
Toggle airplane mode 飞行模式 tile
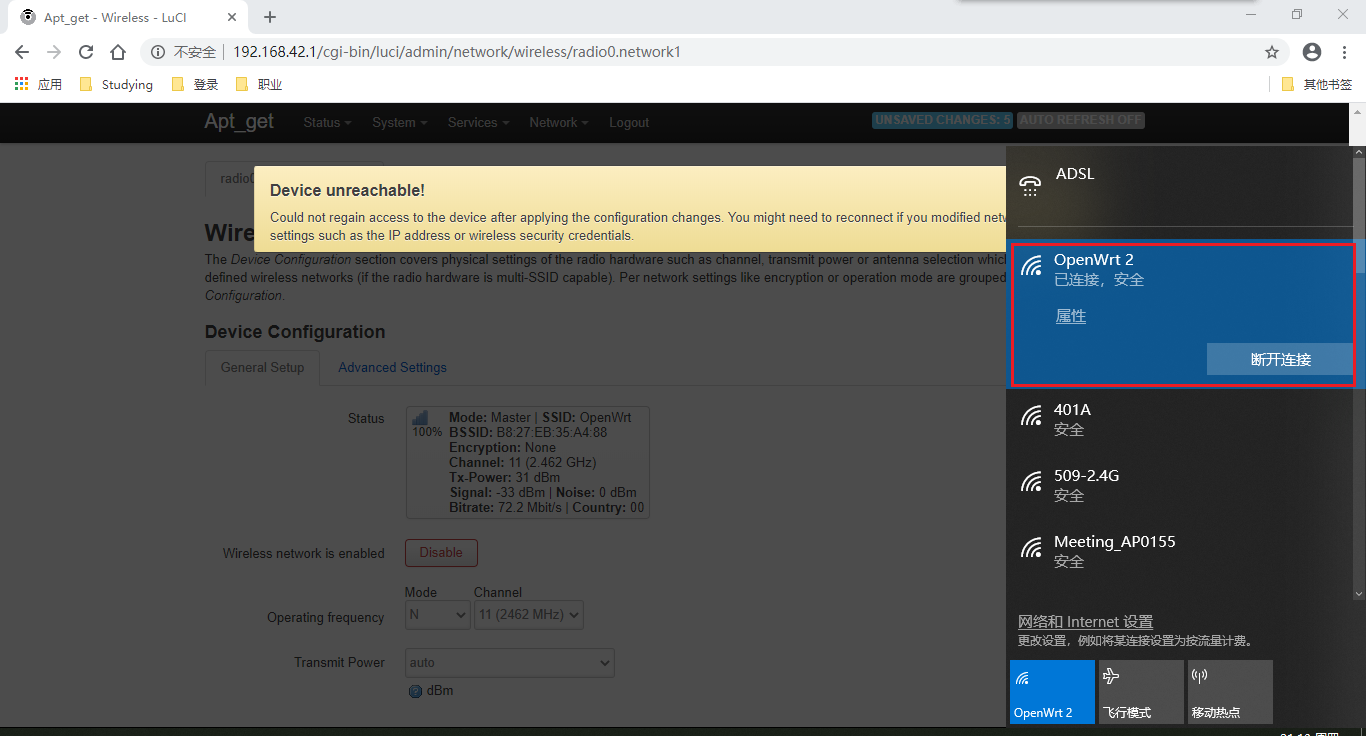point(1141,692)
